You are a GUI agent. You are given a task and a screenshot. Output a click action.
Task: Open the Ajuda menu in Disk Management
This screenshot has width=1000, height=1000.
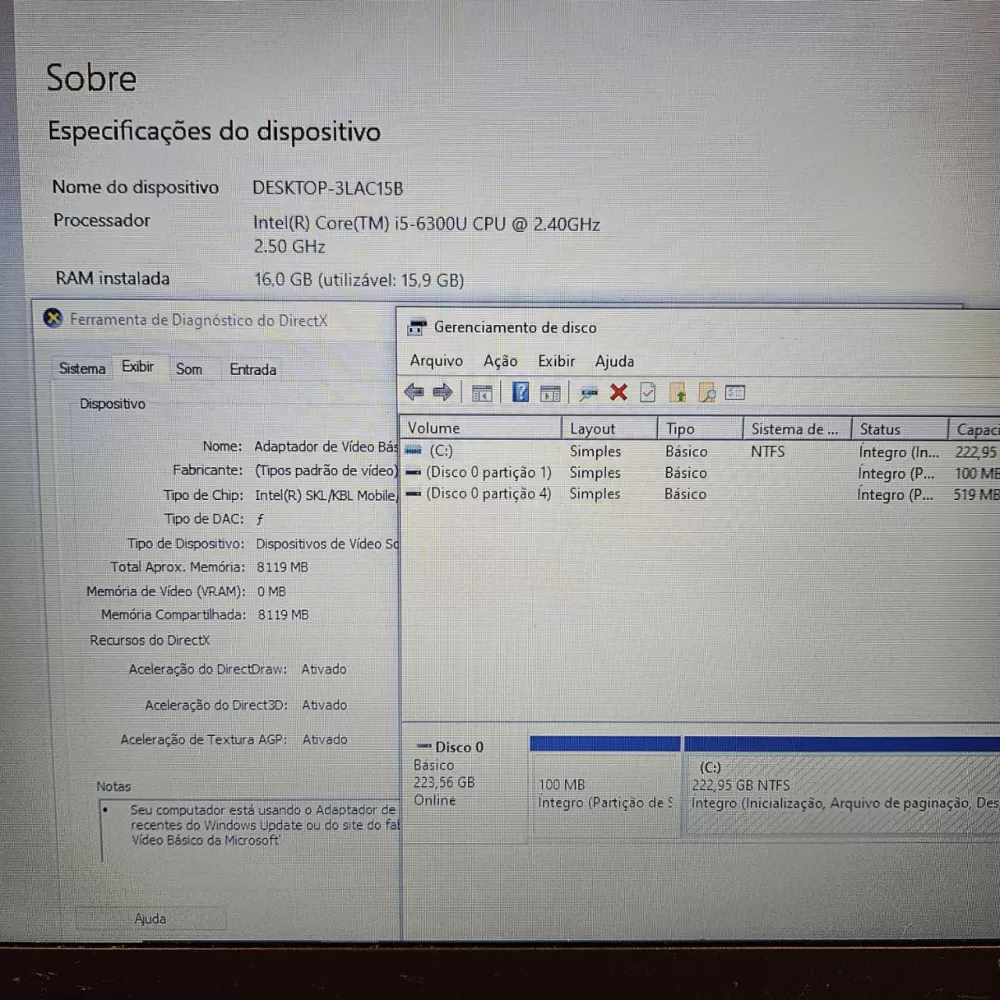[614, 362]
